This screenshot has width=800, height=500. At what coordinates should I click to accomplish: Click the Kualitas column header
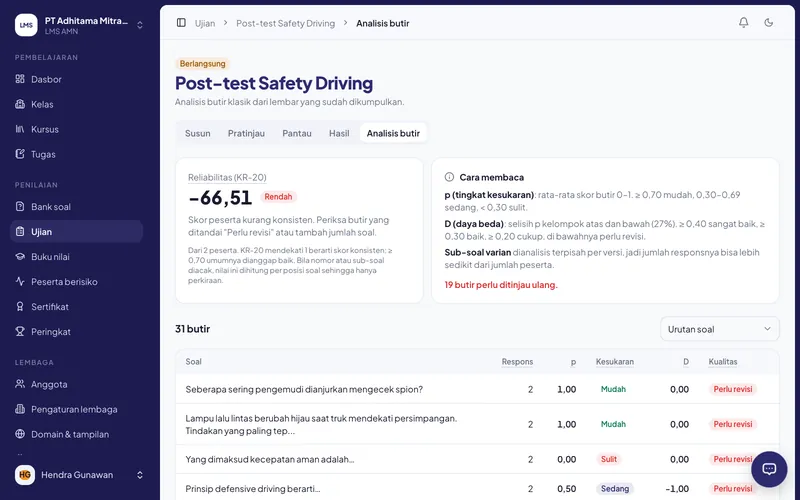[x=723, y=361]
